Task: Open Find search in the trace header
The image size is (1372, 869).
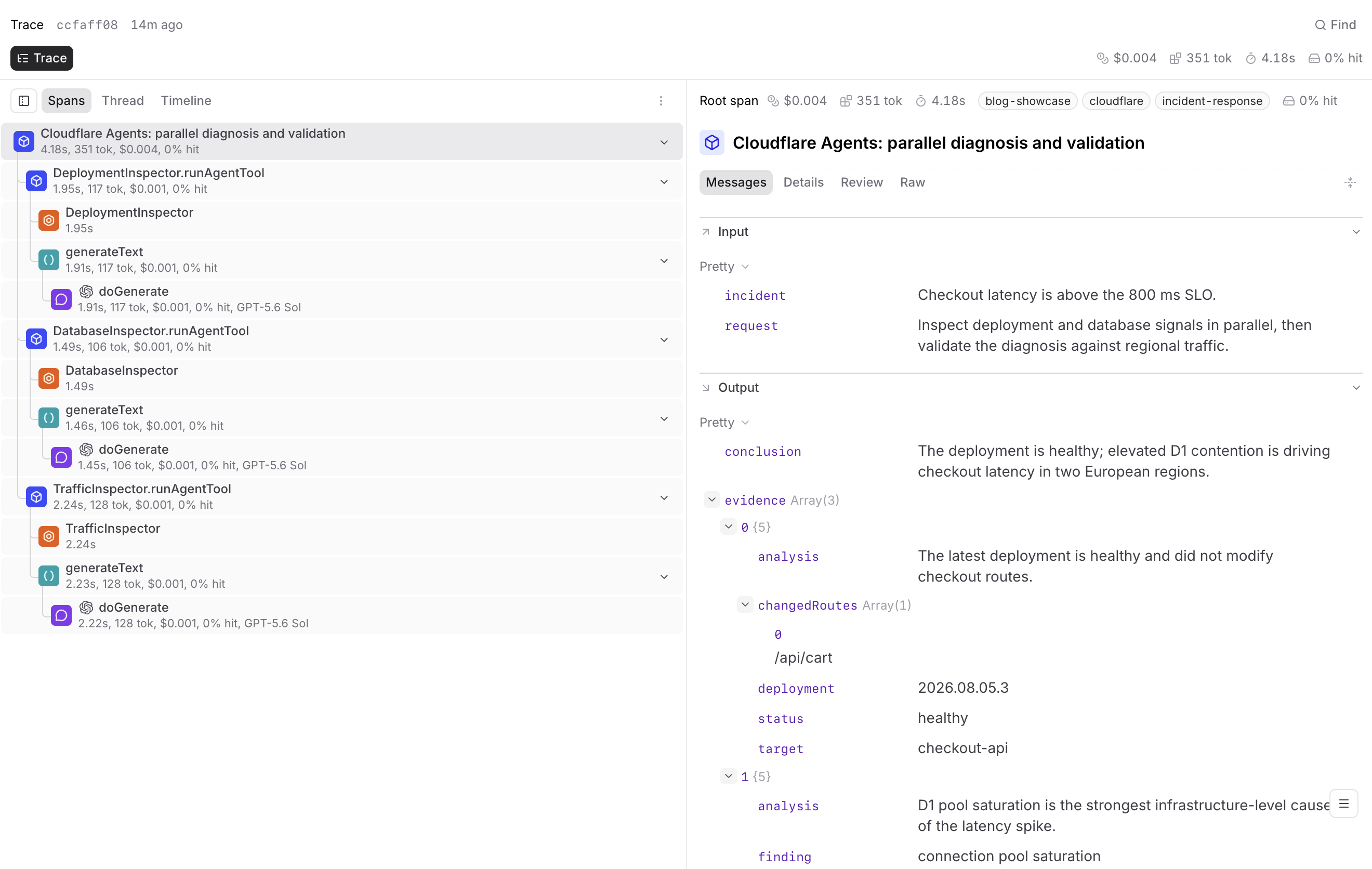Action: (1335, 24)
